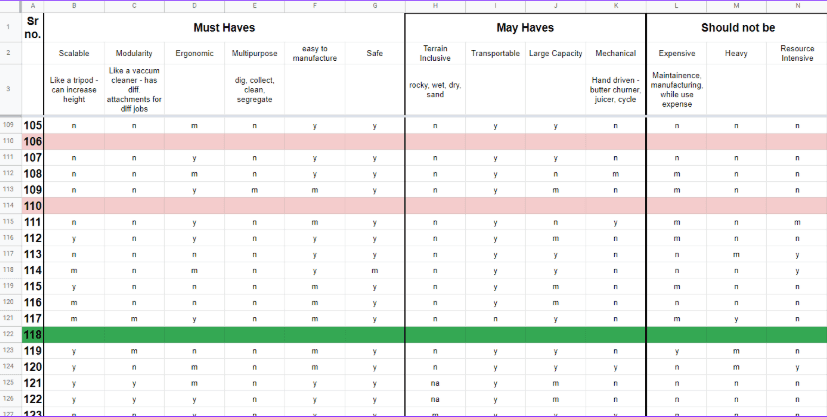Click Multipurpose value 'm' in row 109
The width and height of the screenshot is (827, 417).
[254, 190]
